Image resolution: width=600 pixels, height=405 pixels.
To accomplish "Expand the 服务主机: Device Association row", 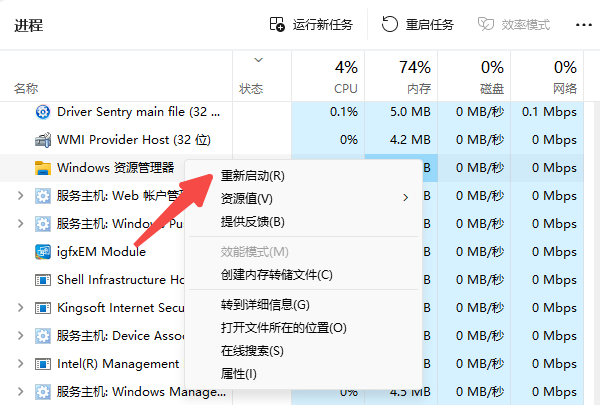I will point(21,336).
